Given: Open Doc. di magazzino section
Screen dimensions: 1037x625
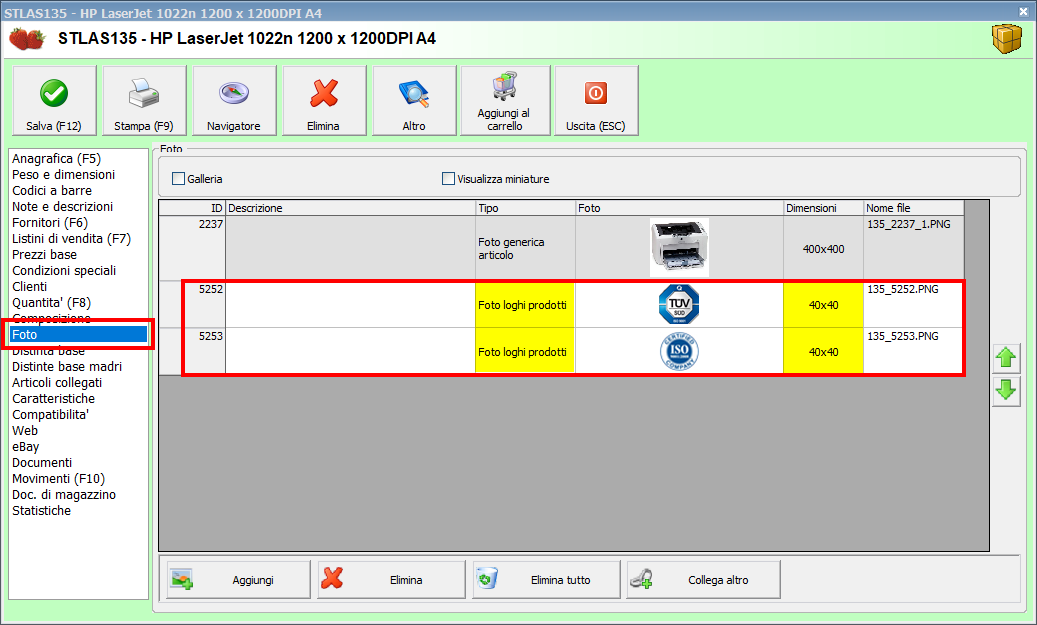Looking at the screenshot, I should [x=63, y=495].
